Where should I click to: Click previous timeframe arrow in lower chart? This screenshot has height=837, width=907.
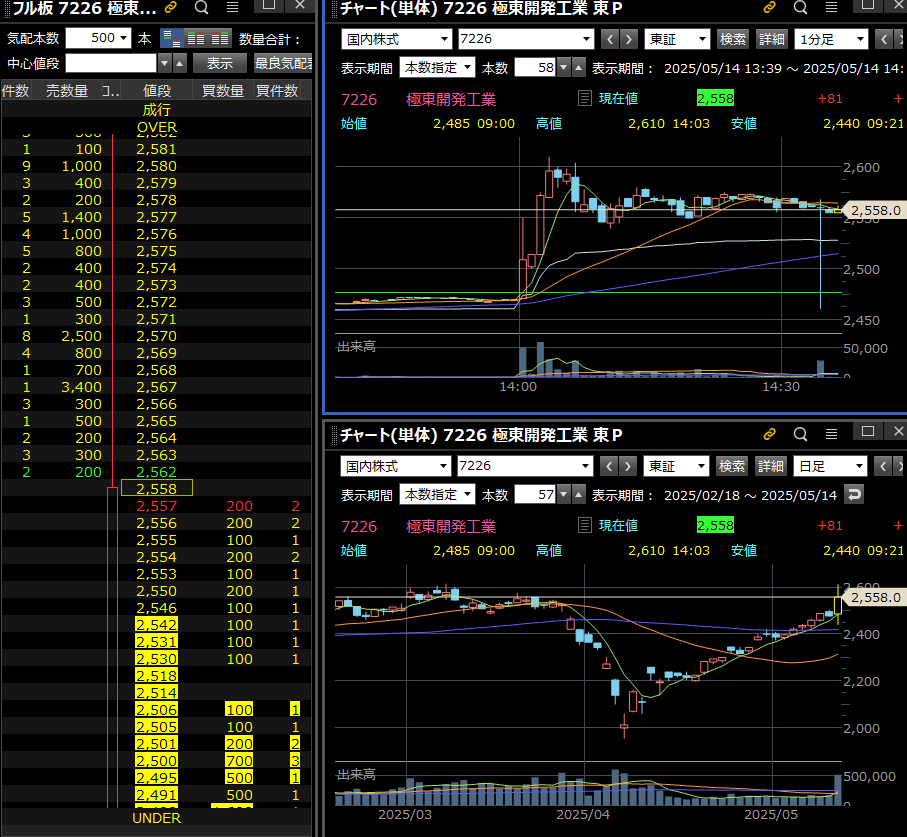[x=883, y=466]
